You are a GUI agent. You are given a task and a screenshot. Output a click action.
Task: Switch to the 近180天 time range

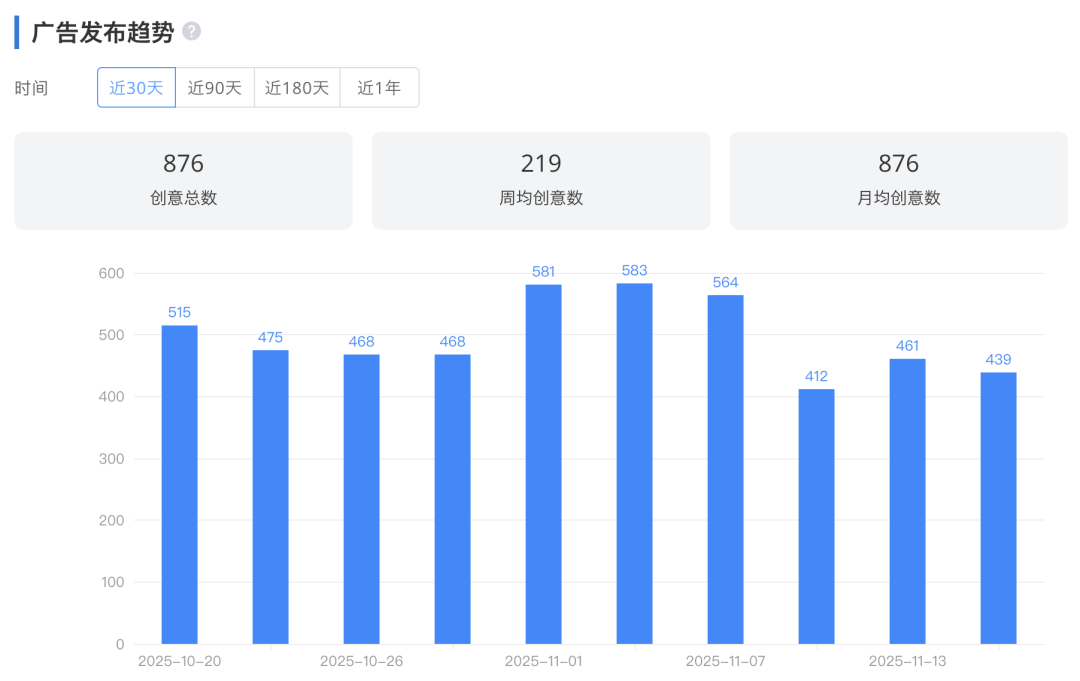(297, 87)
